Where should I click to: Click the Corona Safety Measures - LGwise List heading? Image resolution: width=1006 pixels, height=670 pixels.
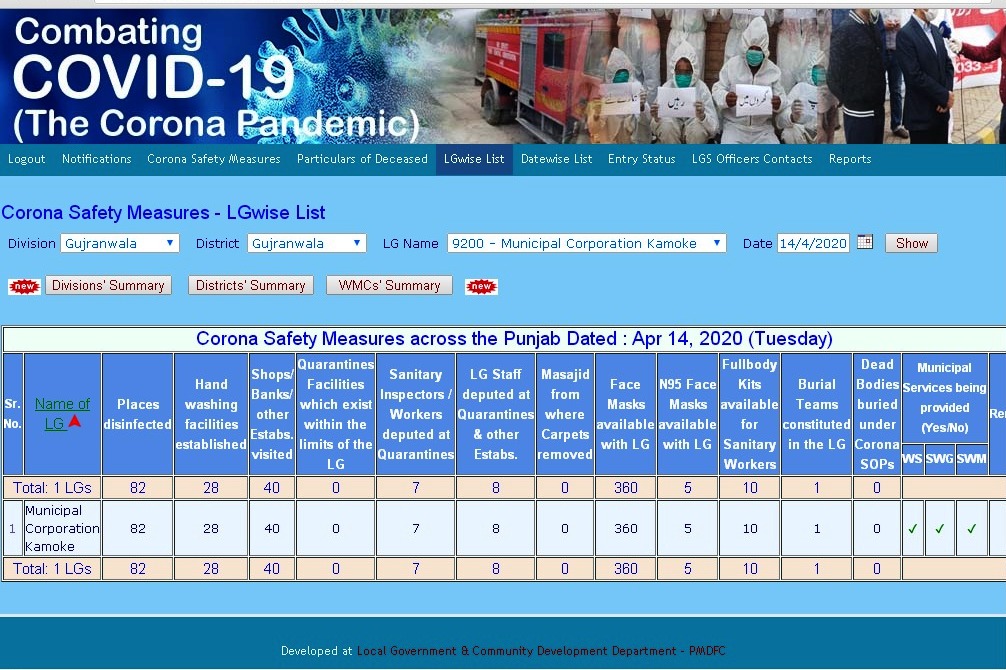pos(163,212)
